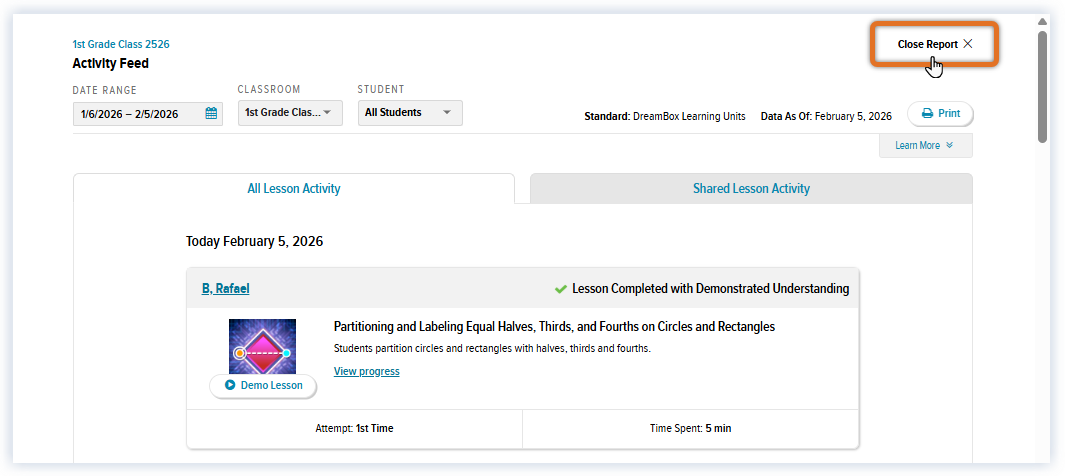1065x476 pixels.
Task: Open student B, Rafael link
Action: coord(225,289)
